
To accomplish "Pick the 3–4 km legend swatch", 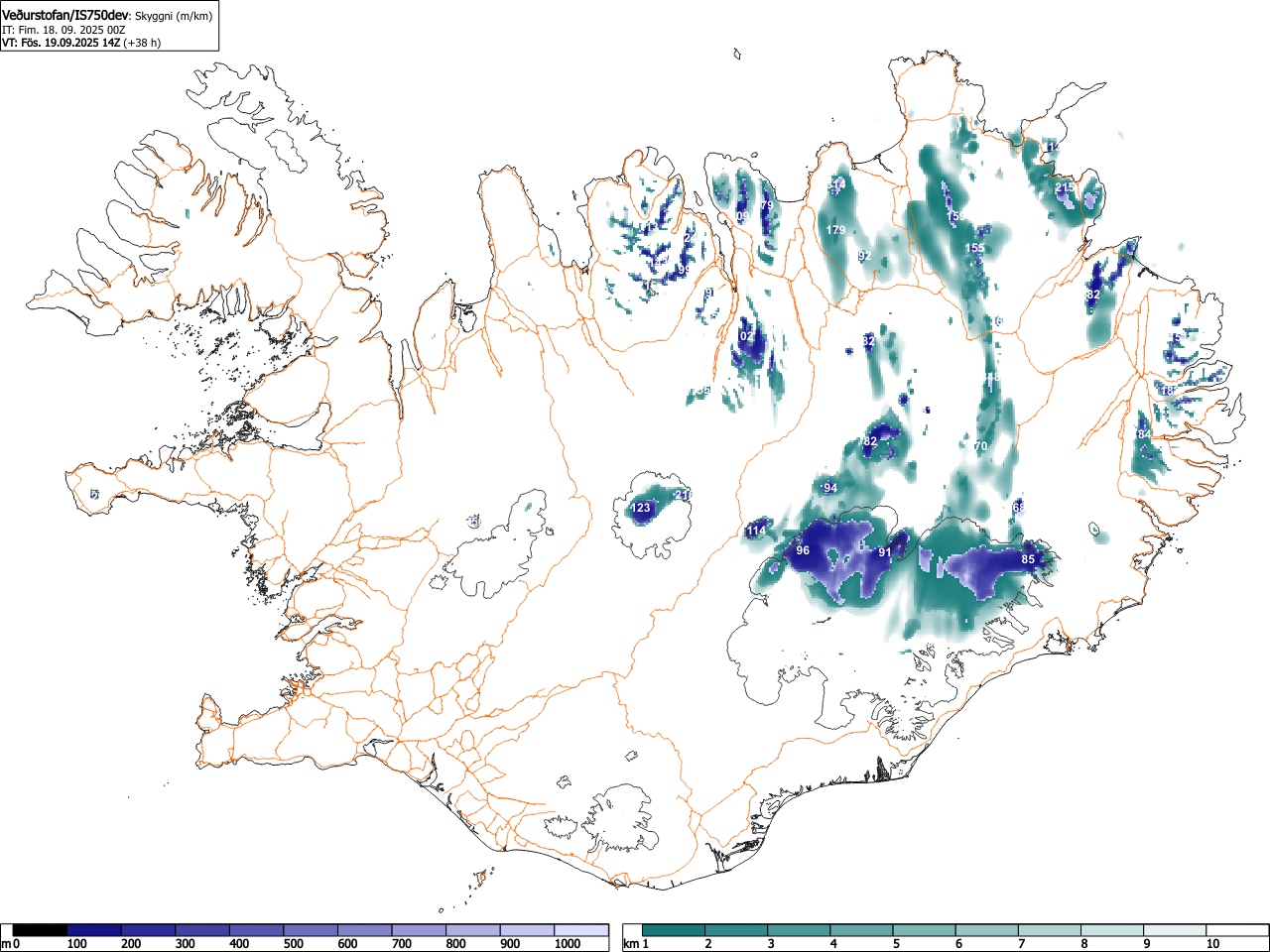I will tap(799, 930).
